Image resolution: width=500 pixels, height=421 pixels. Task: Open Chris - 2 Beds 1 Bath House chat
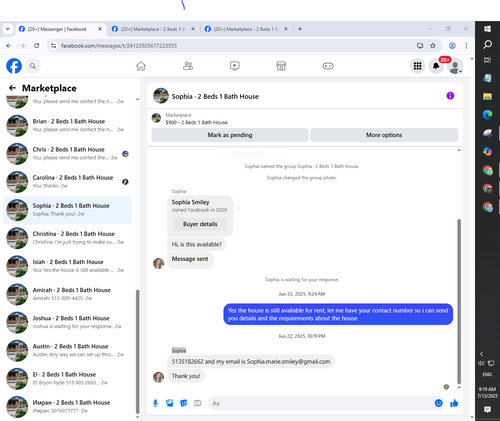pos(68,154)
